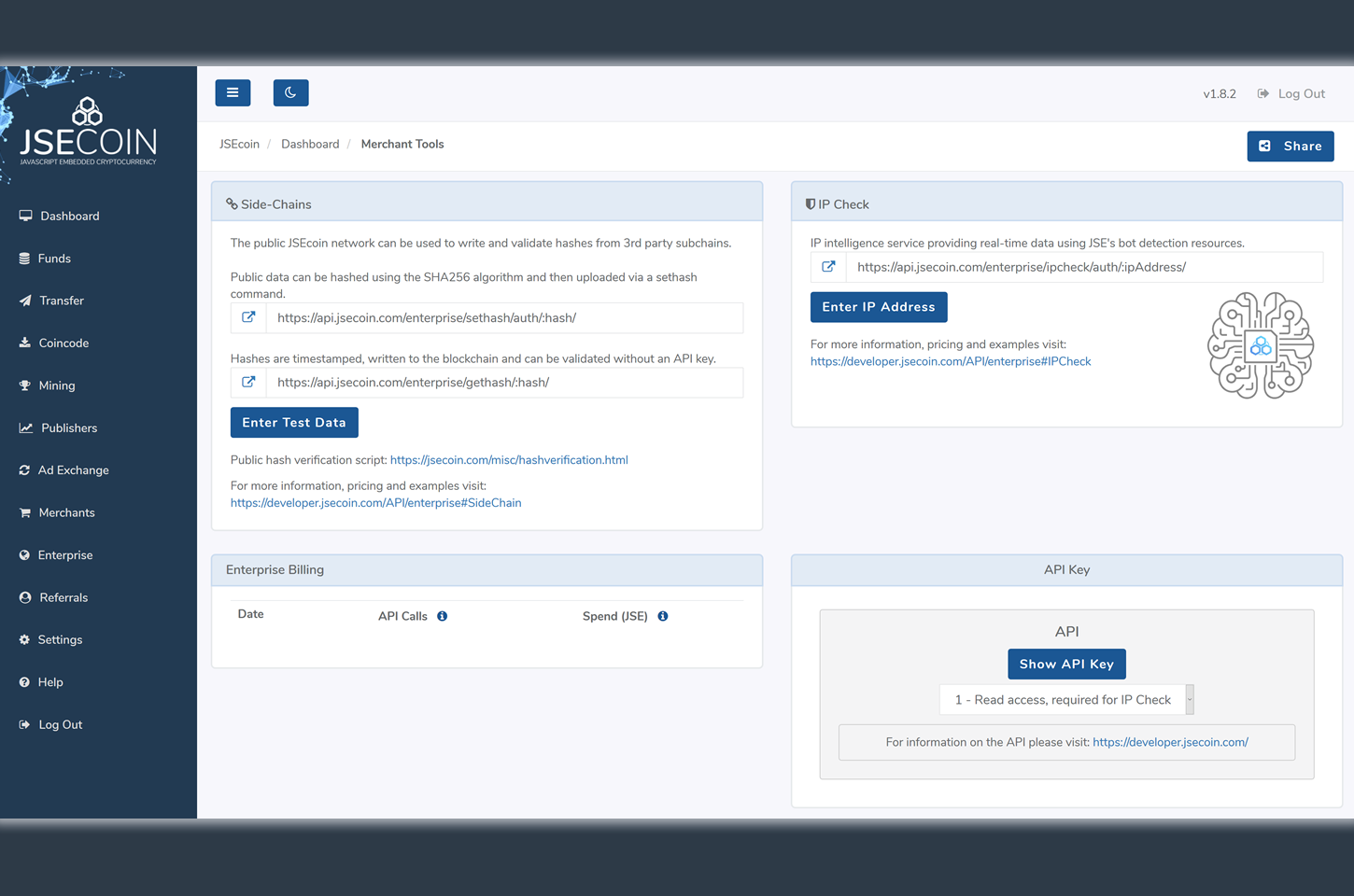This screenshot has width=1354, height=896.
Task: Open ipcheck URL external link icon
Action: pos(828,267)
